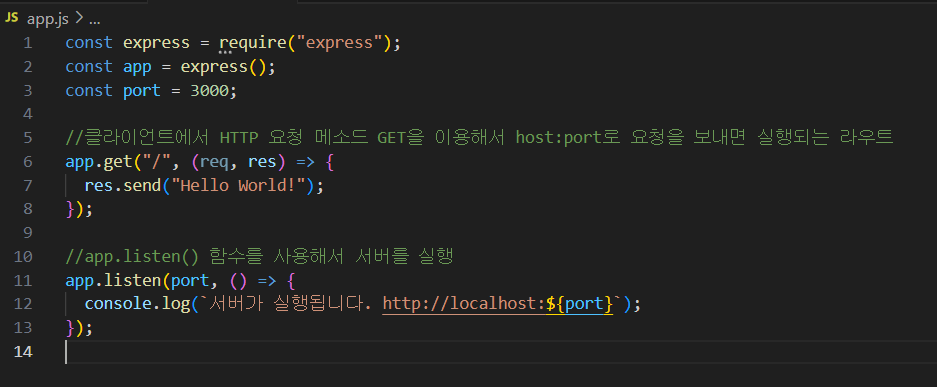Click the arrow => on line 6
The height and width of the screenshot is (387, 937).
pyautogui.click(x=306, y=162)
